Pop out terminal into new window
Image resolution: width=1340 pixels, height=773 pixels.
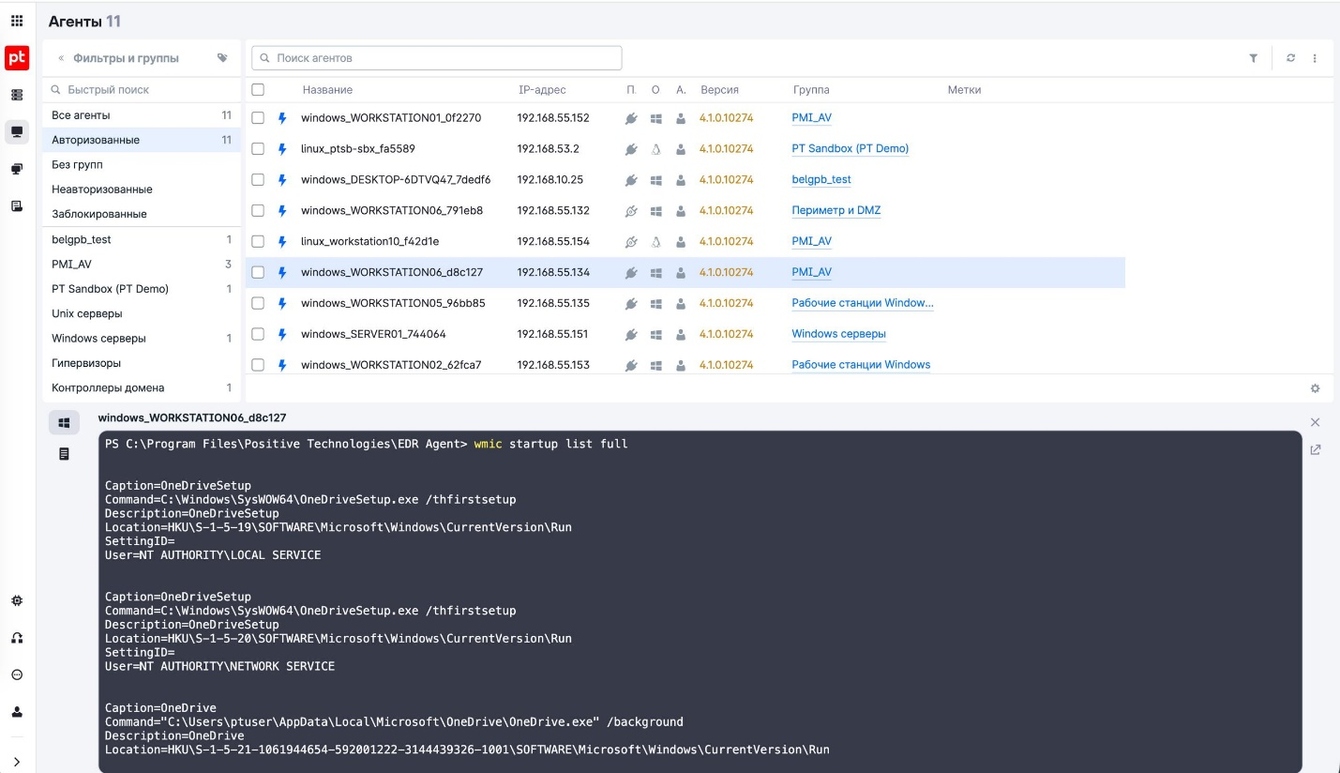1315,450
